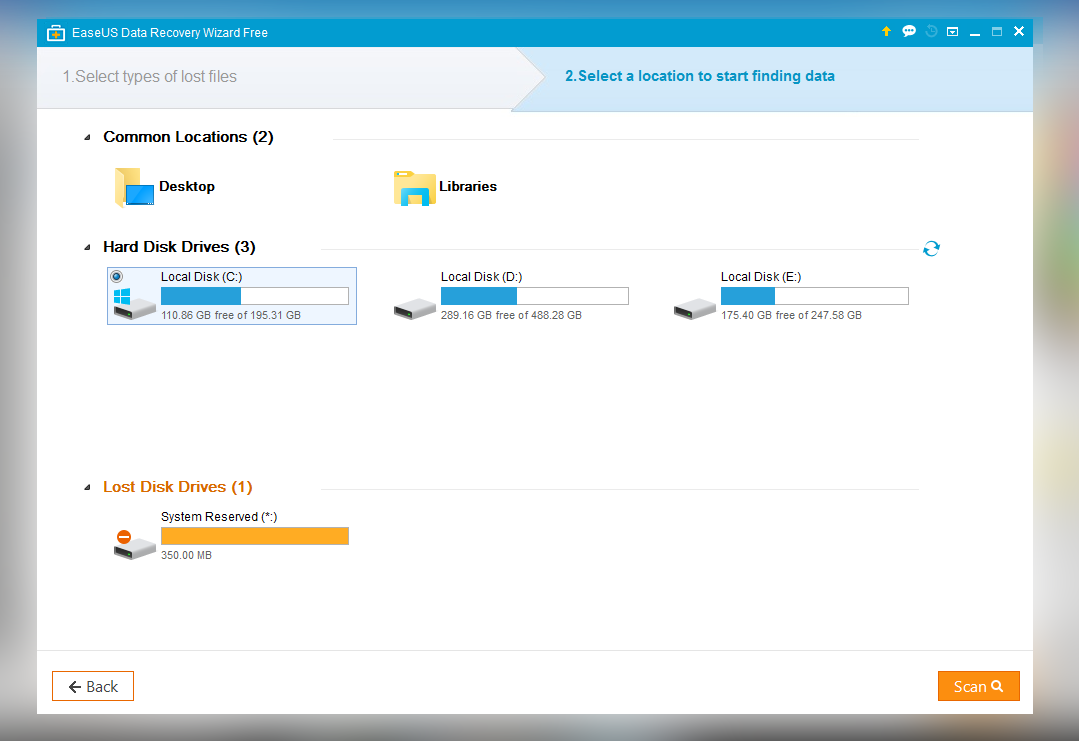Screen dimensions: 1079x741
Task: Click the yellow upgrade arrow icon
Action: pyautogui.click(x=886, y=32)
